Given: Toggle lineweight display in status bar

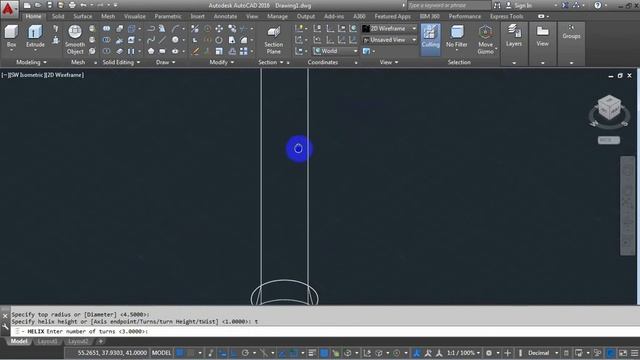Looking at the screenshot, I should pyautogui.click(x=312, y=353).
